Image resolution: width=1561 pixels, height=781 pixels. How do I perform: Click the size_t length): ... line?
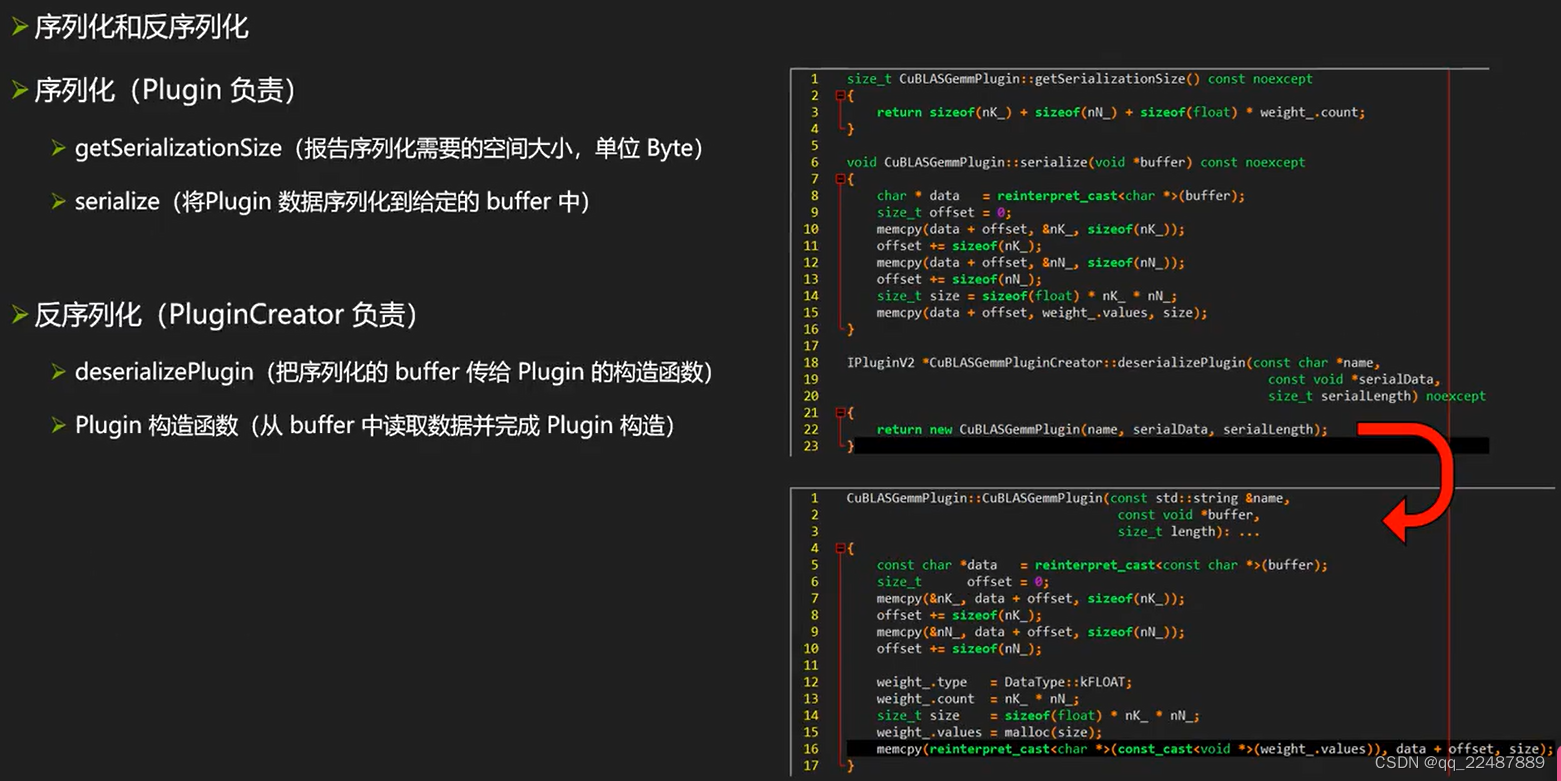pyautogui.click(x=1189, y=531)
